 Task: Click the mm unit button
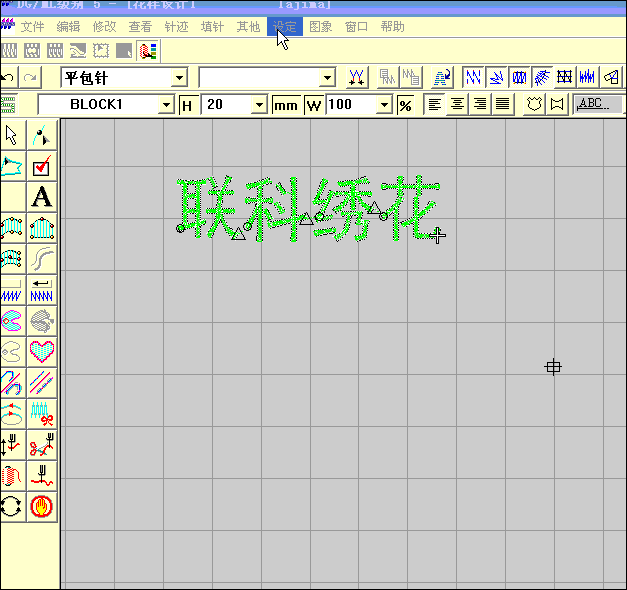coord(286,104)
